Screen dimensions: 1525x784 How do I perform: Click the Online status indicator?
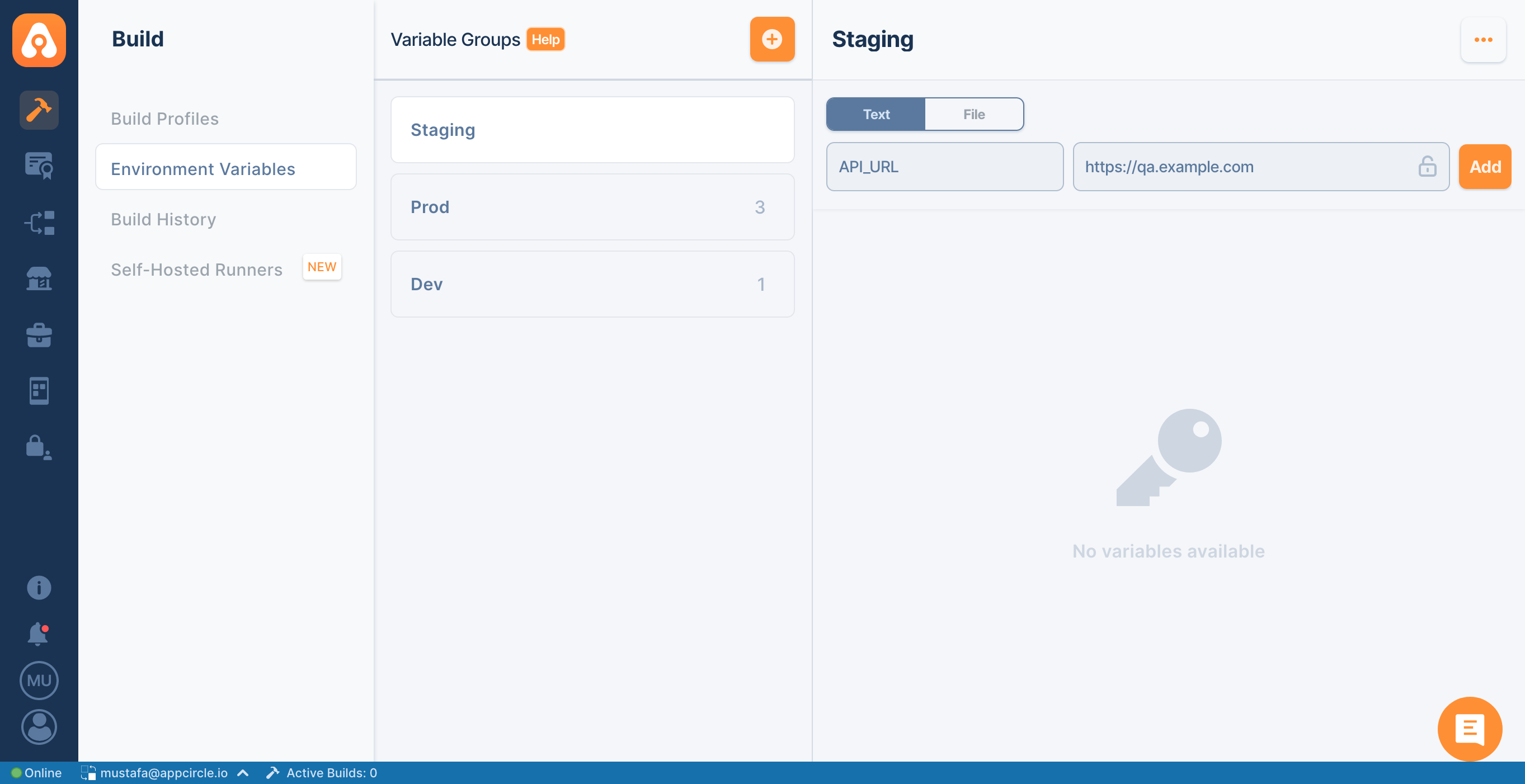click(x=37, y=773)
